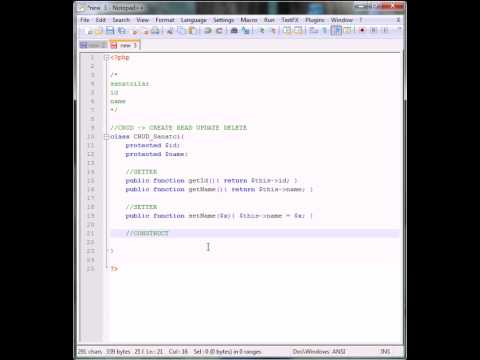The image size is (480, 360).
Task: Click the '//GETTER' comment line
Action: tap(141, 172)
